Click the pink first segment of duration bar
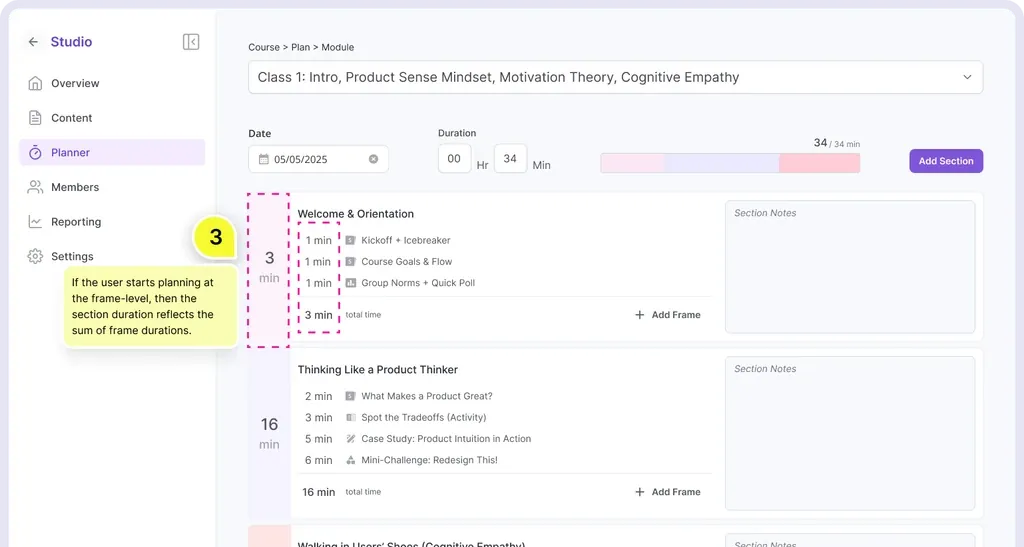 [x=632, y=163]
